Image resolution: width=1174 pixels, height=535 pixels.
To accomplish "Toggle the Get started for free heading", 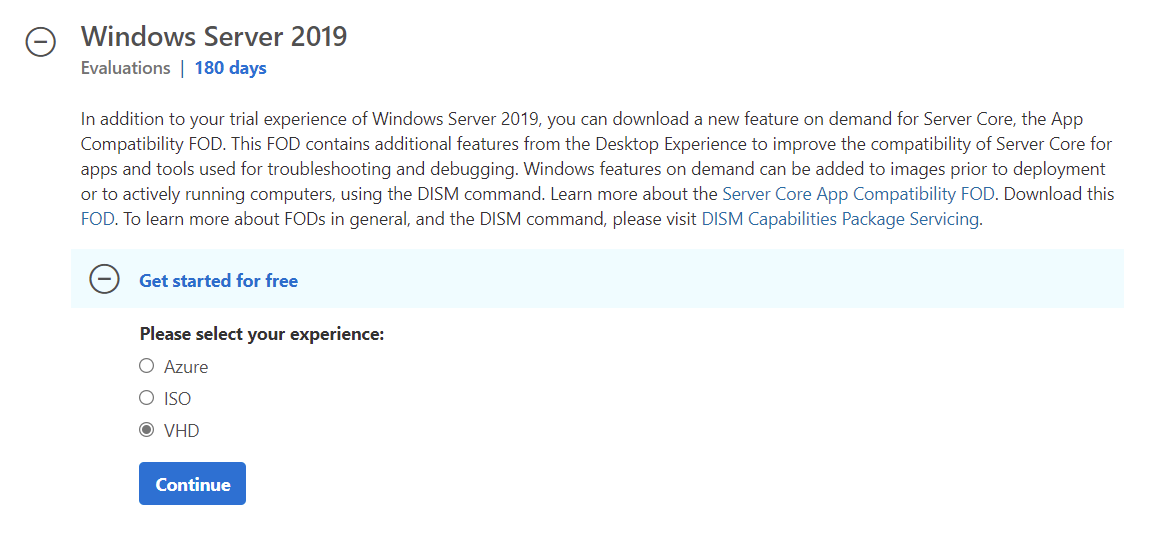I will [x=218, y=281].
